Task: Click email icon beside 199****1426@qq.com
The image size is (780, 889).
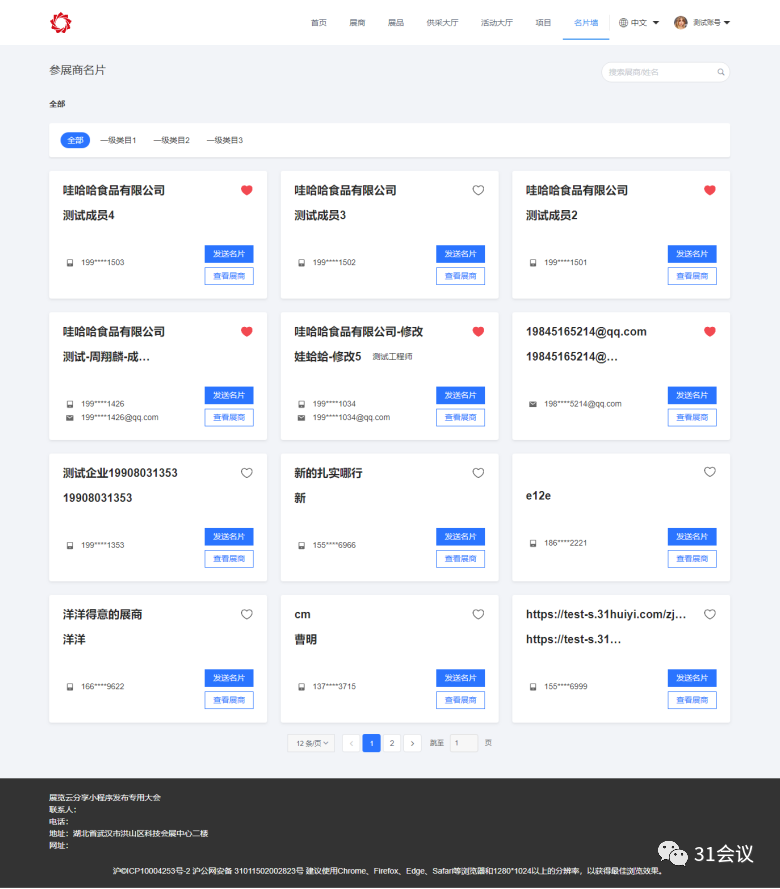Action: [x=70, y=418]
